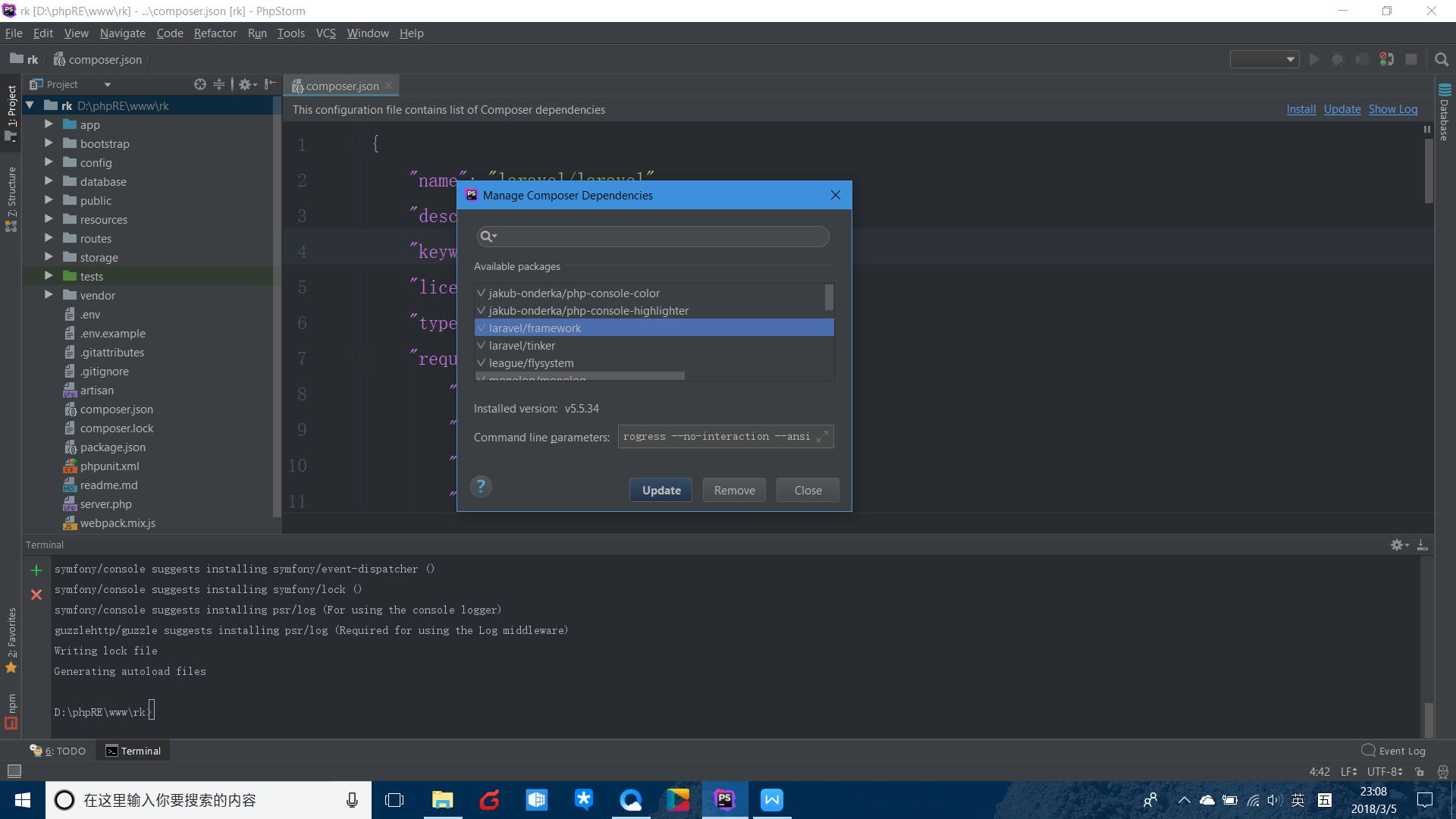Toggle tool window buttons at bottom-left corner
Image resolution: width=1456 pixels, height=819 pixels.
click(x=14, y=772)
